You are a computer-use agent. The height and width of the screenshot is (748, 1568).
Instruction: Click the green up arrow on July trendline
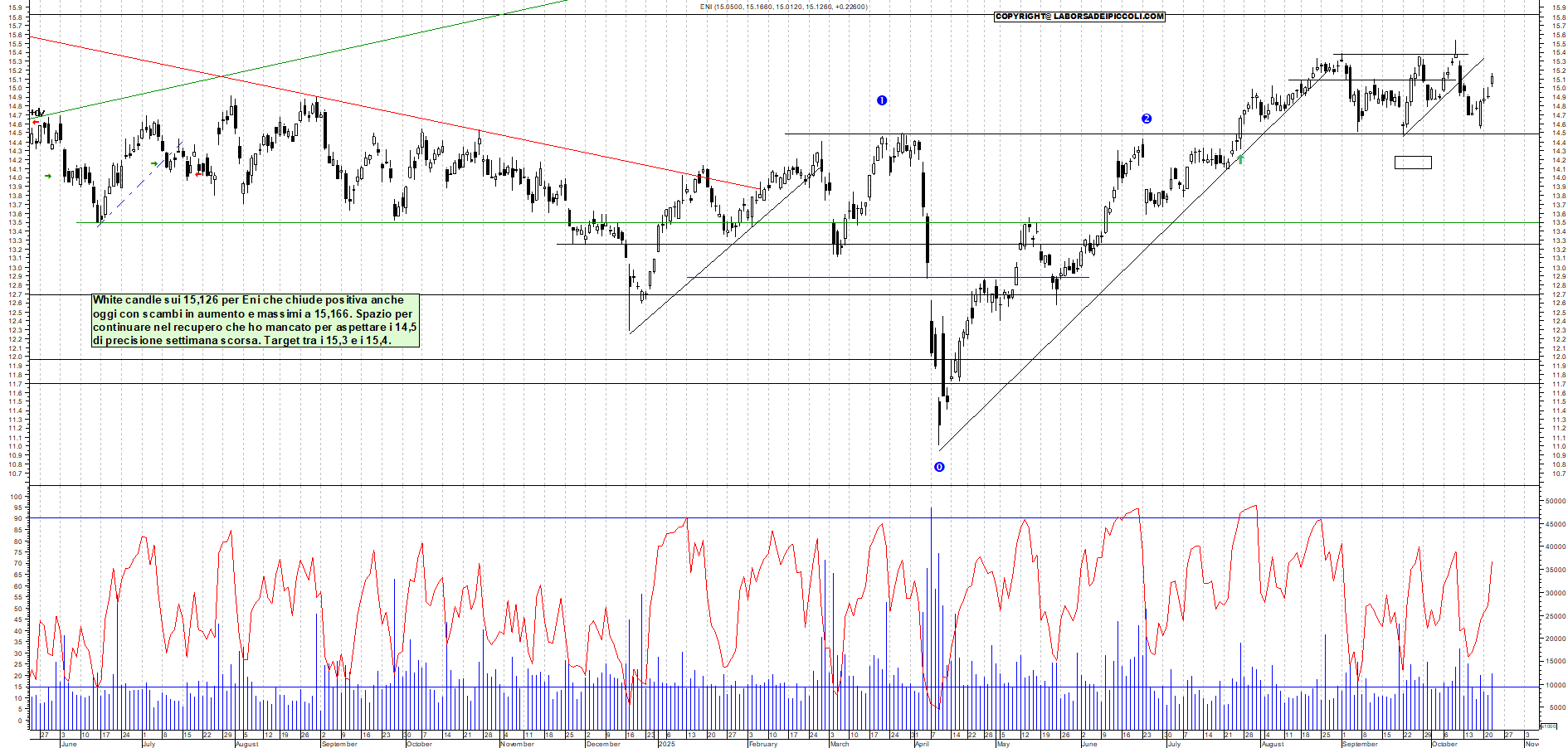pyautogui.click(x=1241, y=158)
